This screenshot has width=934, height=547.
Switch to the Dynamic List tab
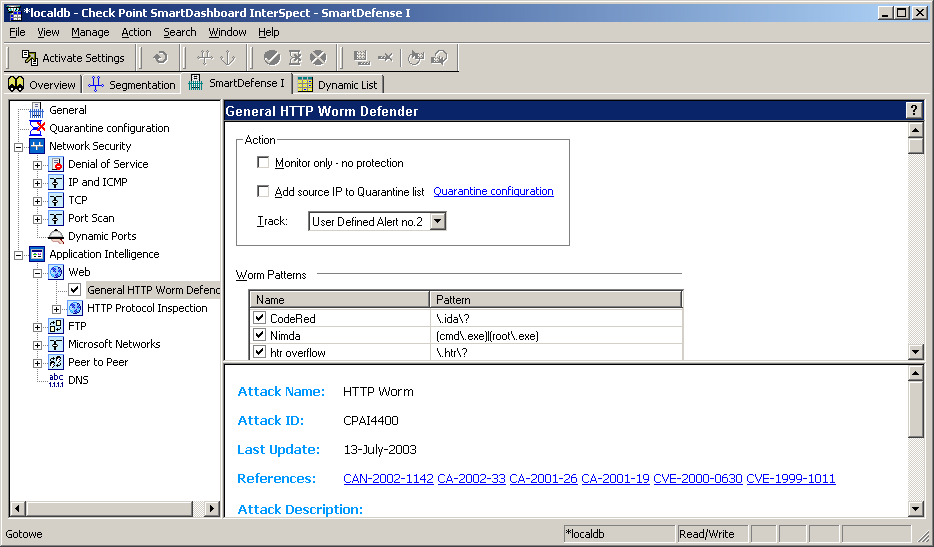pyautogui.click(x=338, y=85)
